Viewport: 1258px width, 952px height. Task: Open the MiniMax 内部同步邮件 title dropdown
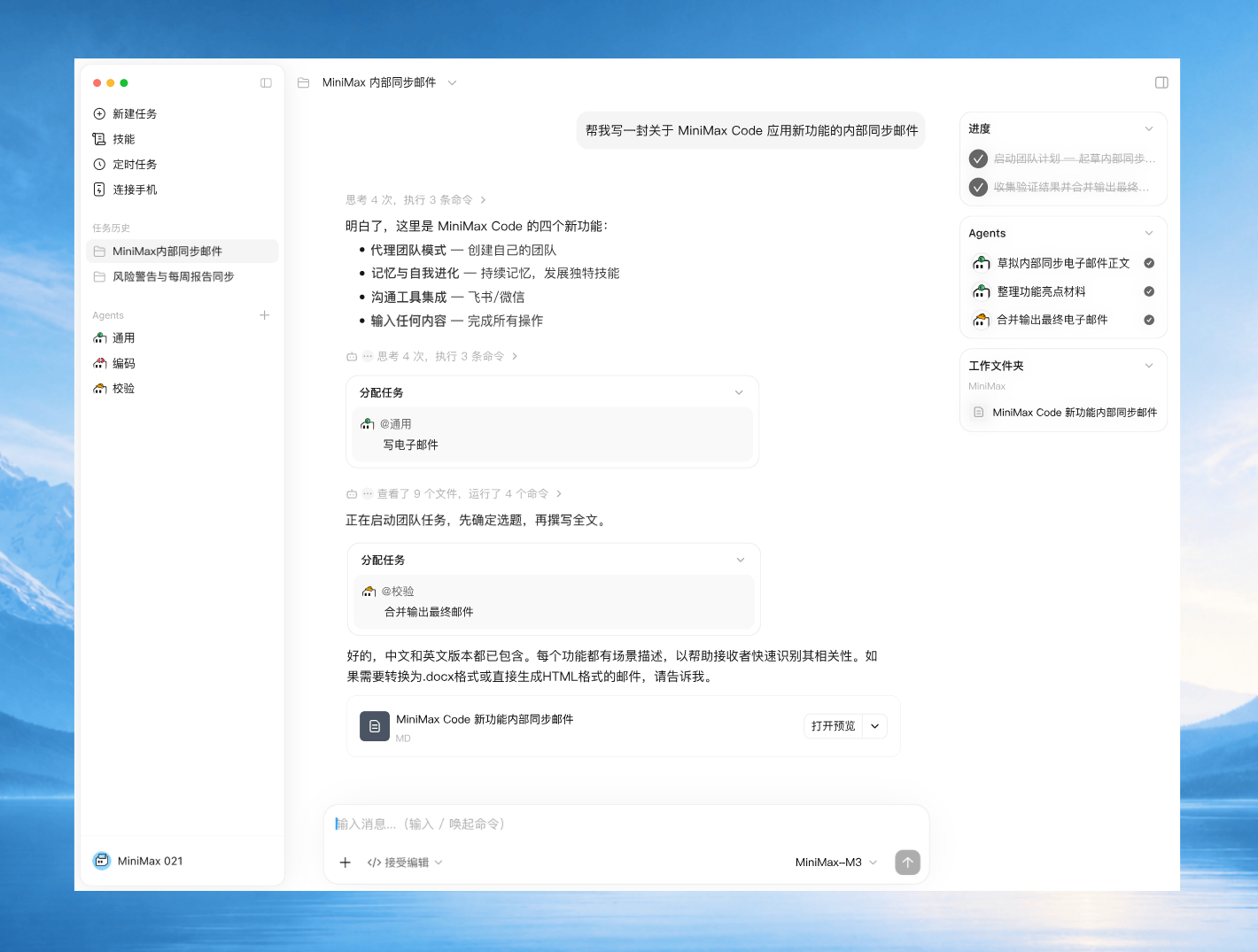452,82
